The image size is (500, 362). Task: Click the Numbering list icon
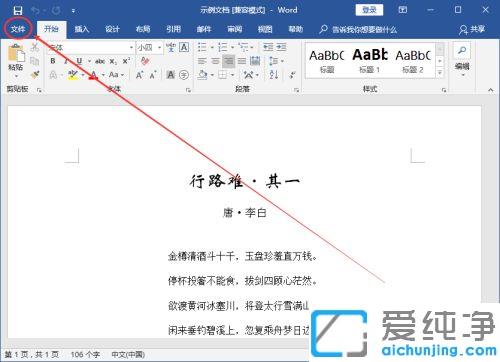point(223,47)
